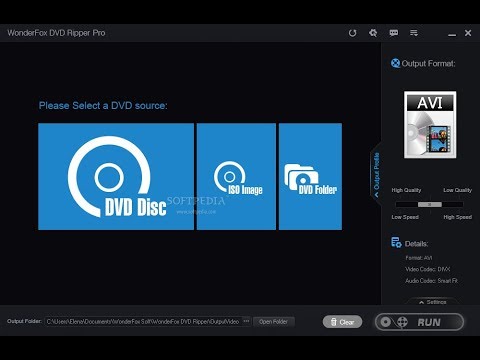Click the 'Audio Codec: Smart Fit' text
This screenshot has height=360, width=480.
click(x=431, y=281)
